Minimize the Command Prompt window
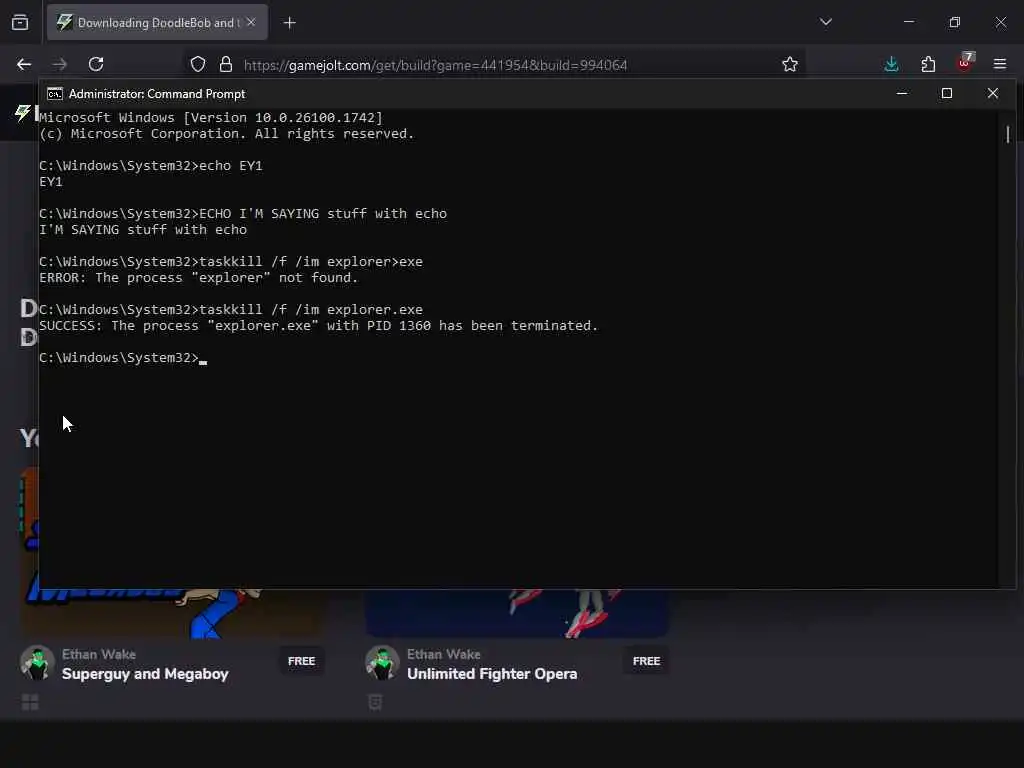The height and width of the screenshot is (768, 1024). (902, 93)
